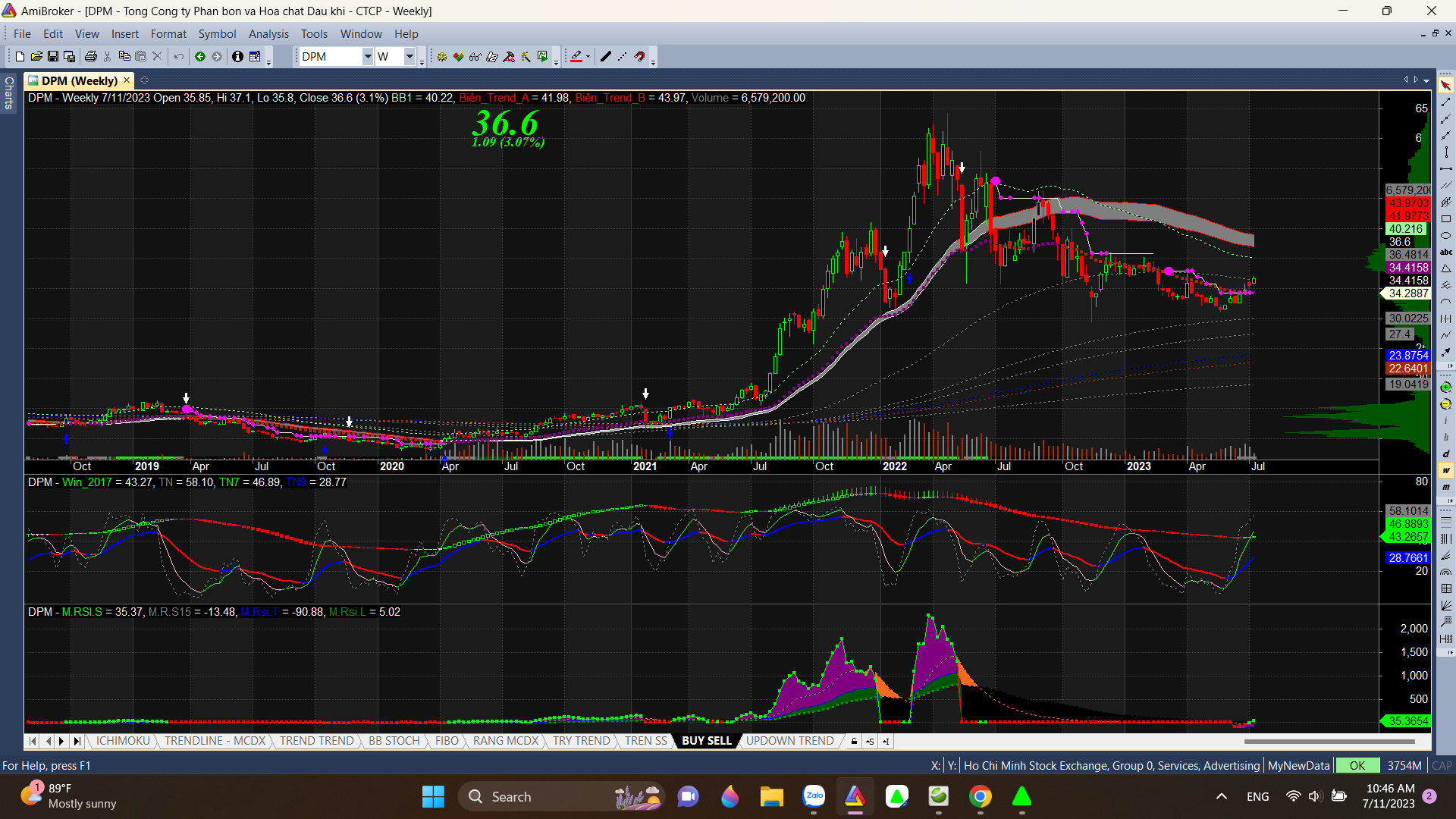1456x819 pixels.
Task: Jump to last sheet tab arrow
Action: pos(77,741)
